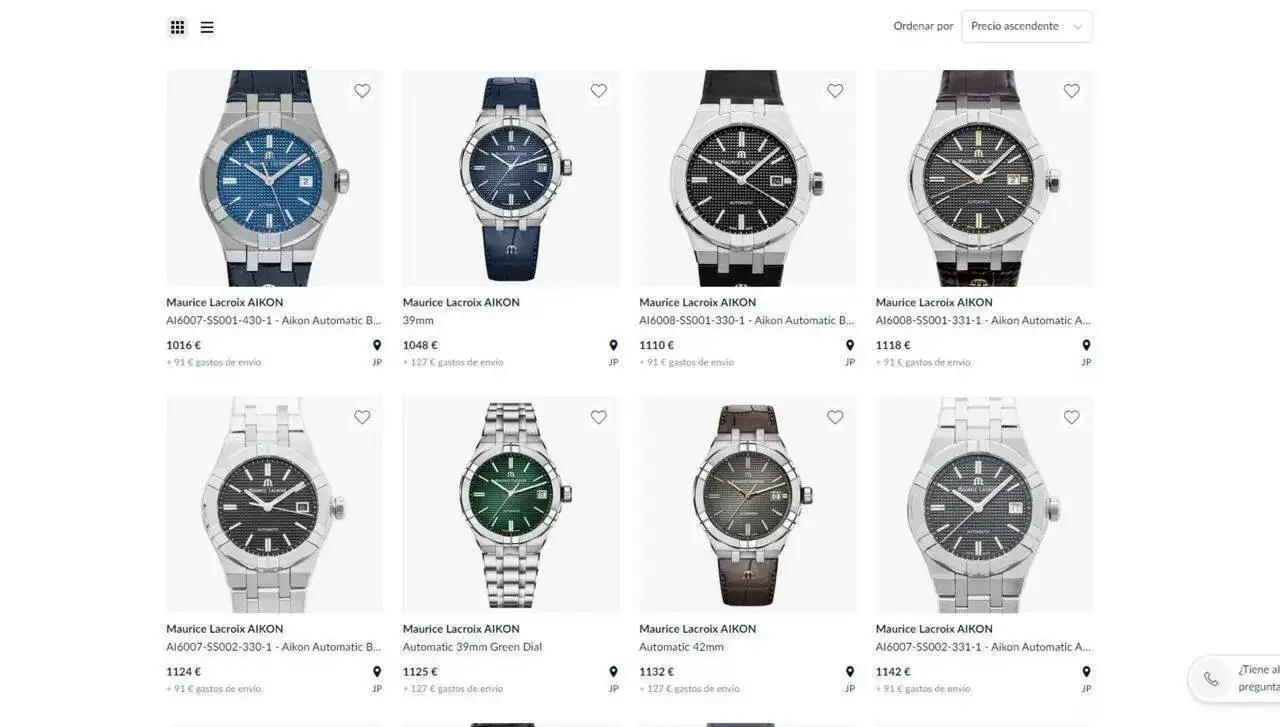Click the heart on the 1142 € AIKON

pos(1072,417)
